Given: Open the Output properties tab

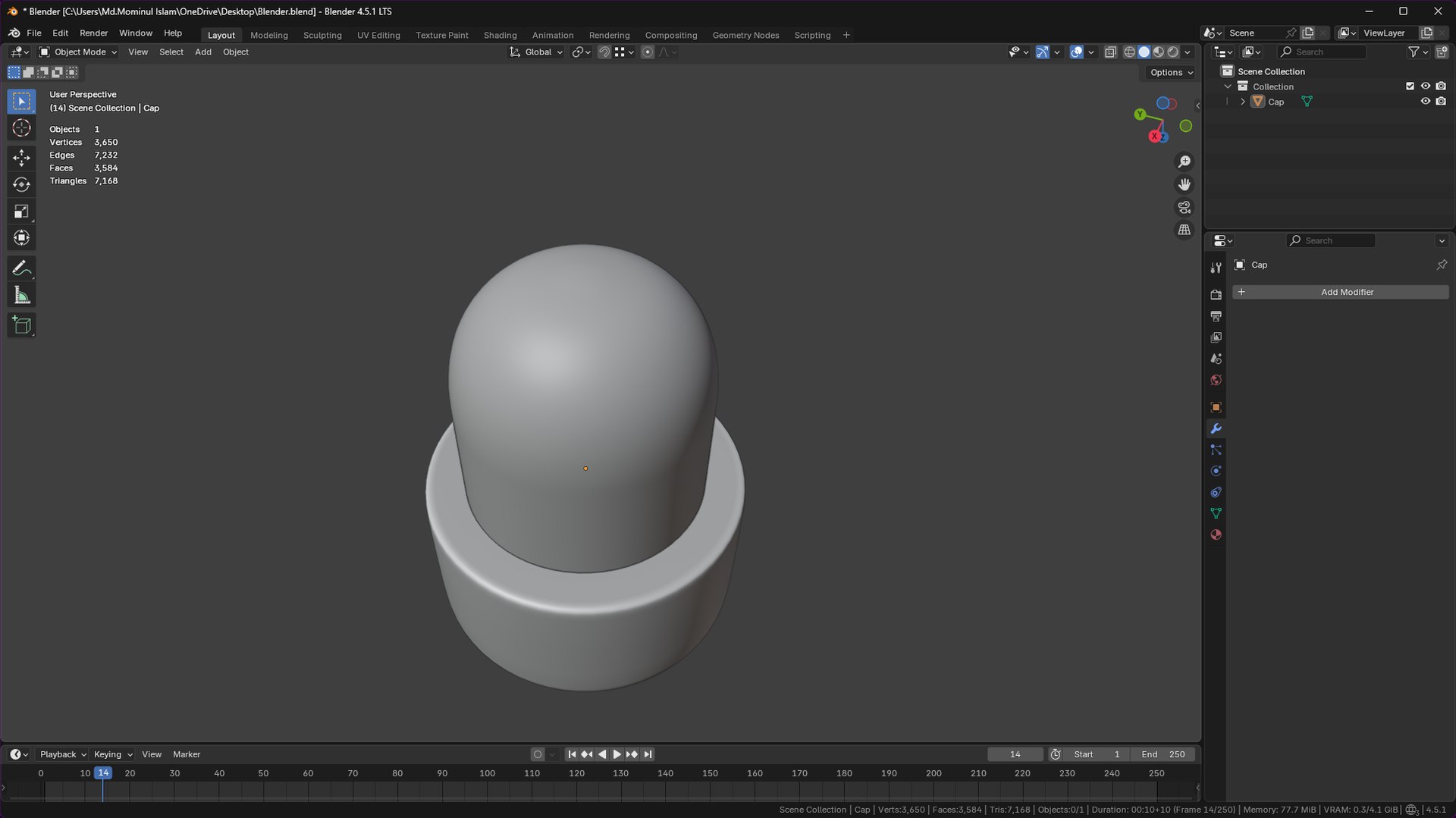Looking at the screenshot, I should (x=1216, y=315).
